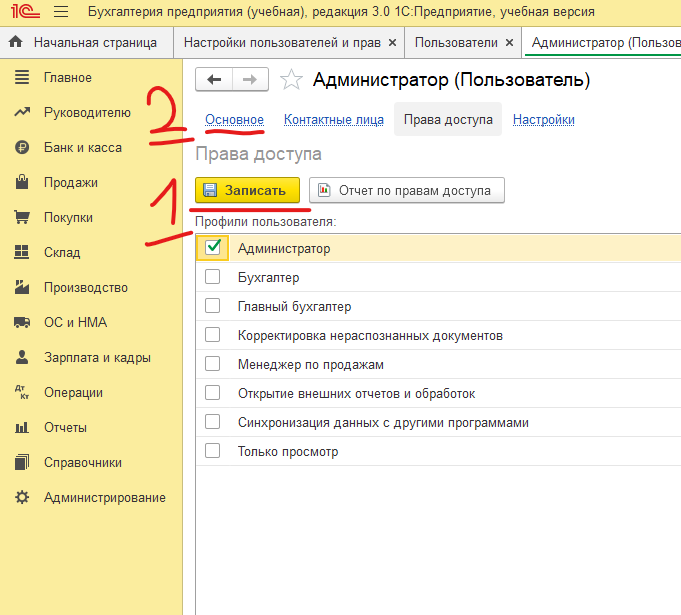Go back with the left arrow
The image size is (681, 615).
point(214,79)
